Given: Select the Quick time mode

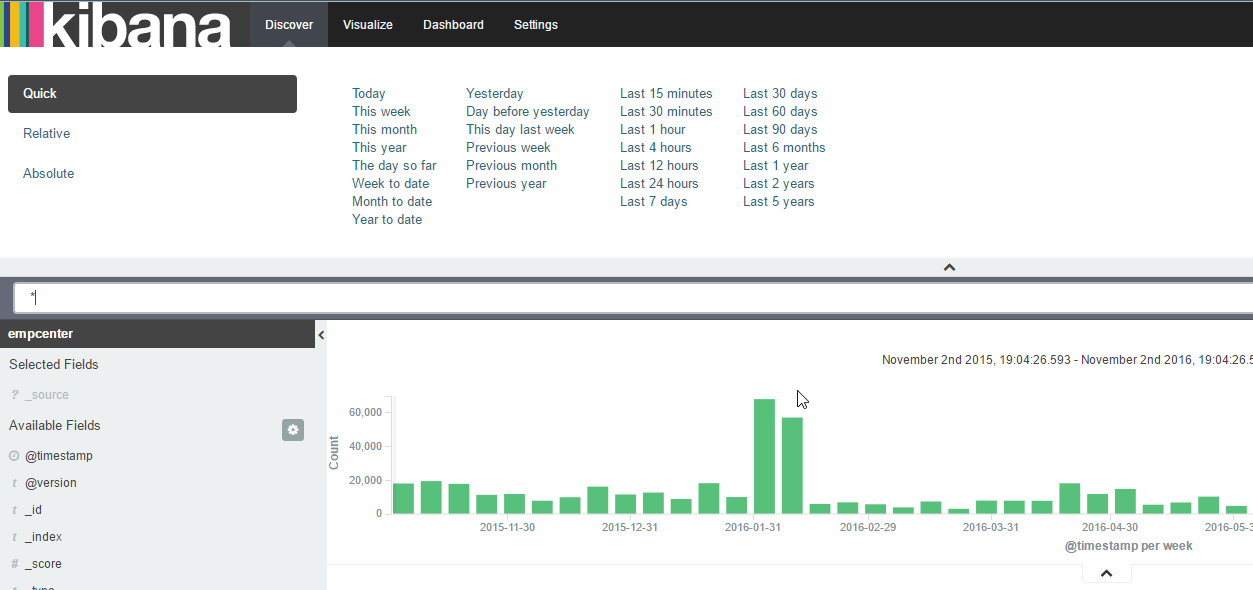Looking at the screenshot, I should (152, 94).
